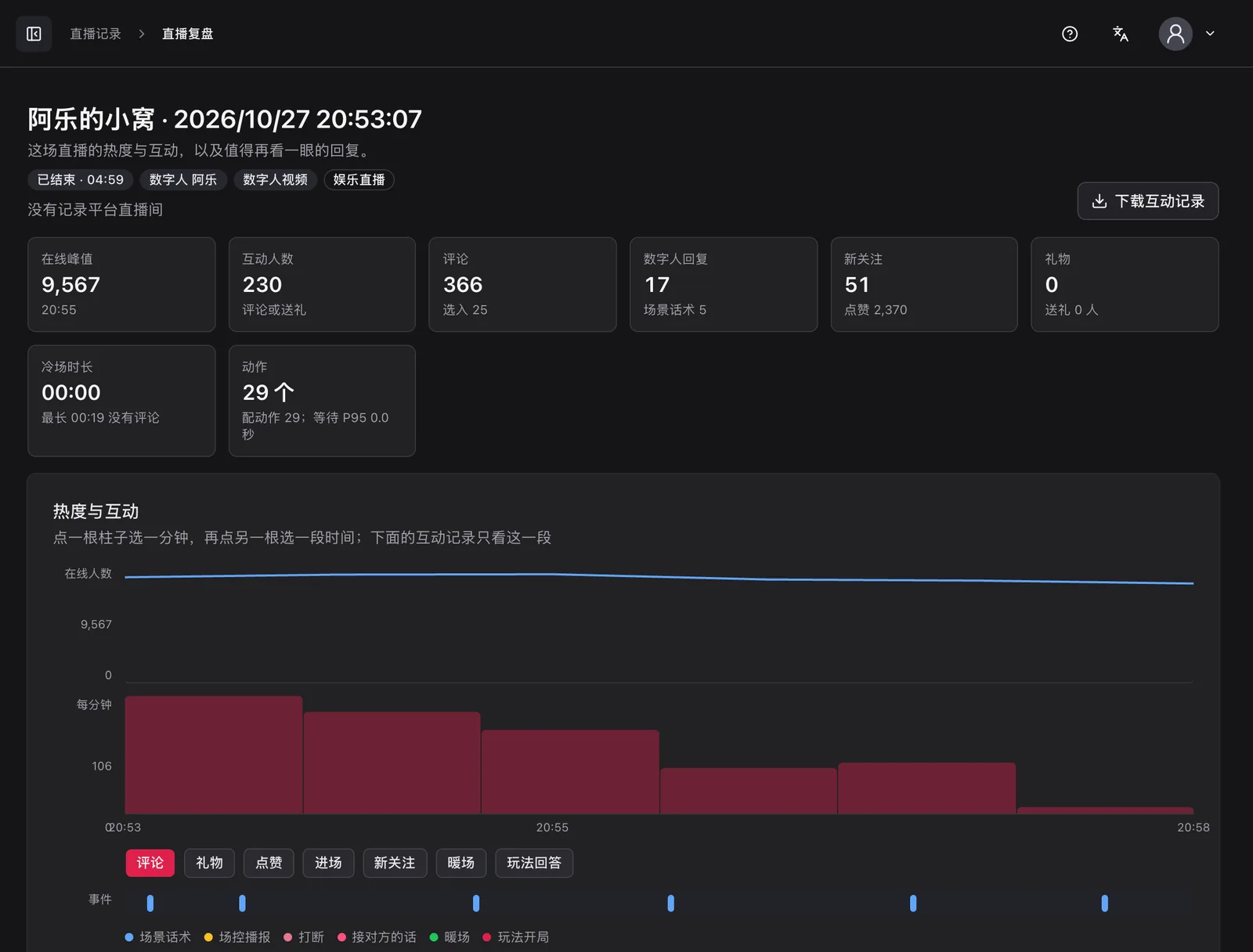The width and height of the screenshot is (1253, 952).
Task: Open the user avatar profile
Action: (1175, 34)
